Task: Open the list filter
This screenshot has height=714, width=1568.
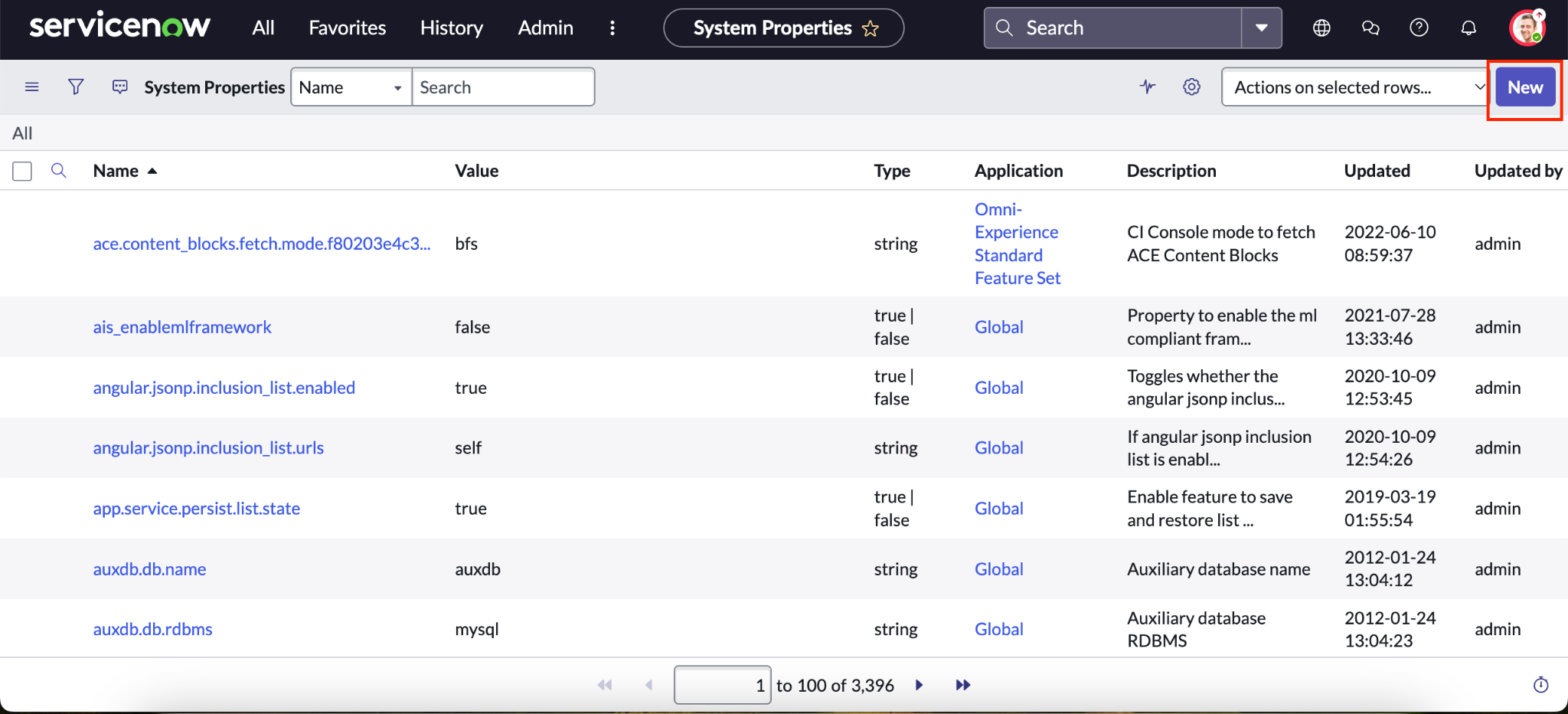Action: (75, 87)
